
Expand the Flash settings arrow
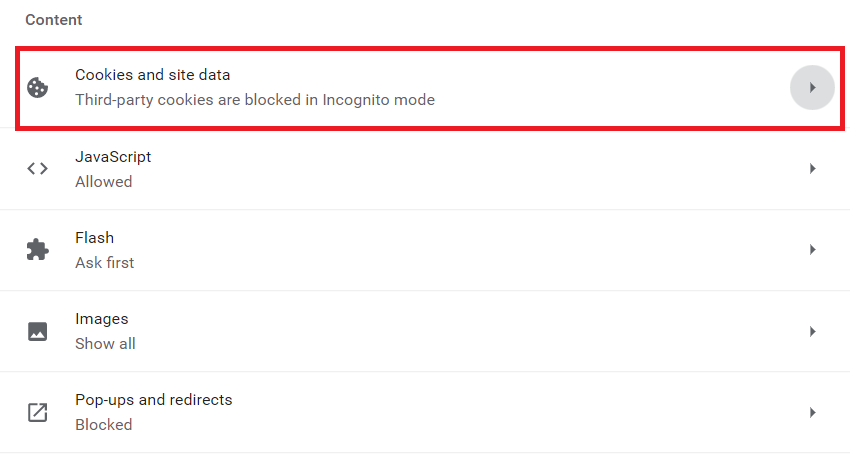pyautogui.click(x=812, y=250)
